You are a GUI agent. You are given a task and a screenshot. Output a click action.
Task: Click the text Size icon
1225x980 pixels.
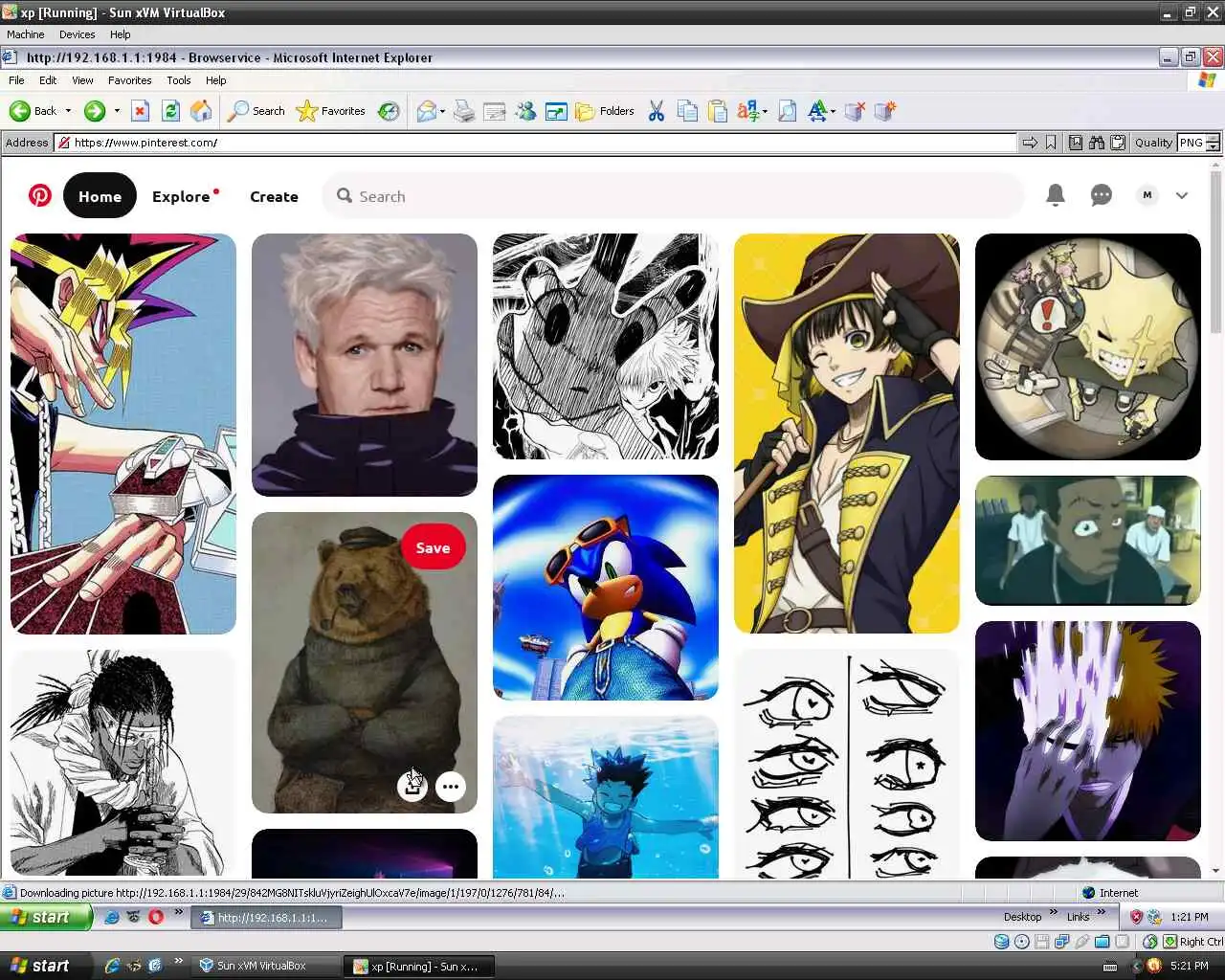(x=817, y=112)
